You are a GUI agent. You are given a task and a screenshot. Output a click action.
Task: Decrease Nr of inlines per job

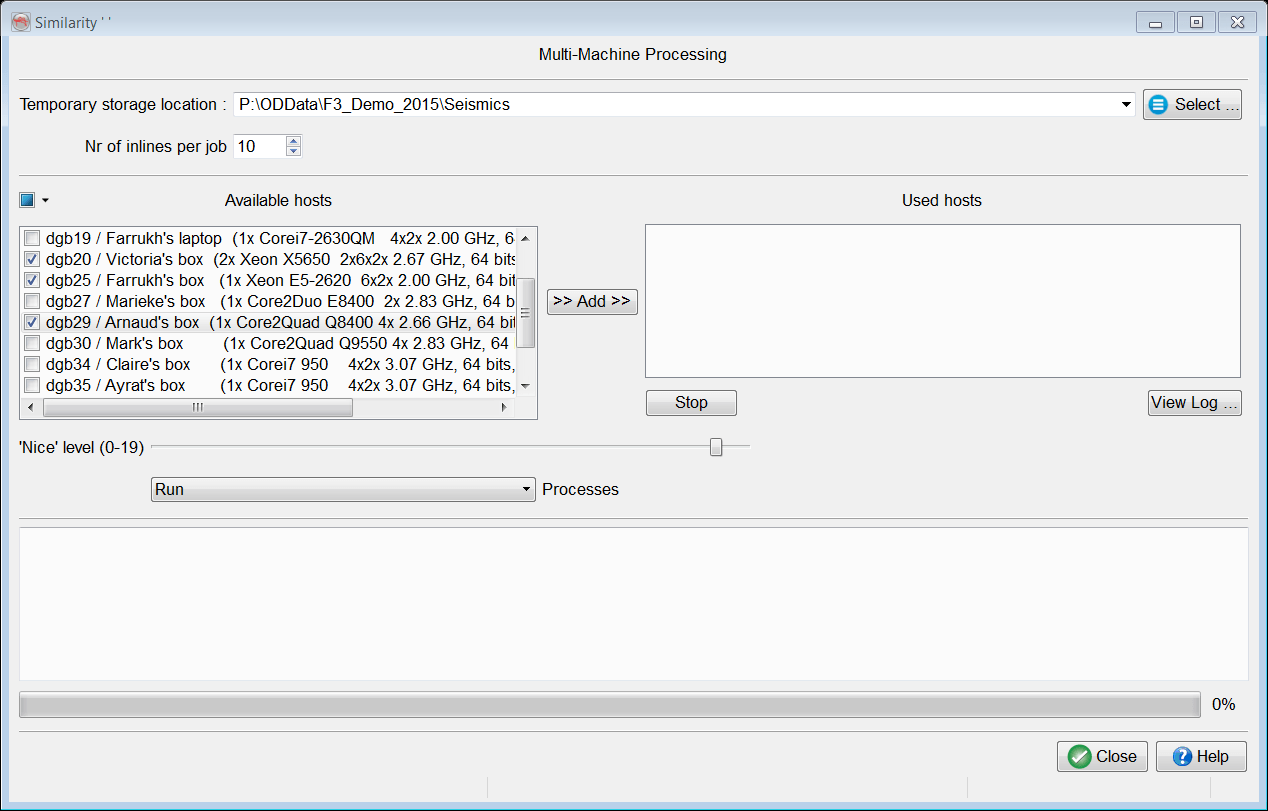pos(293,152)
